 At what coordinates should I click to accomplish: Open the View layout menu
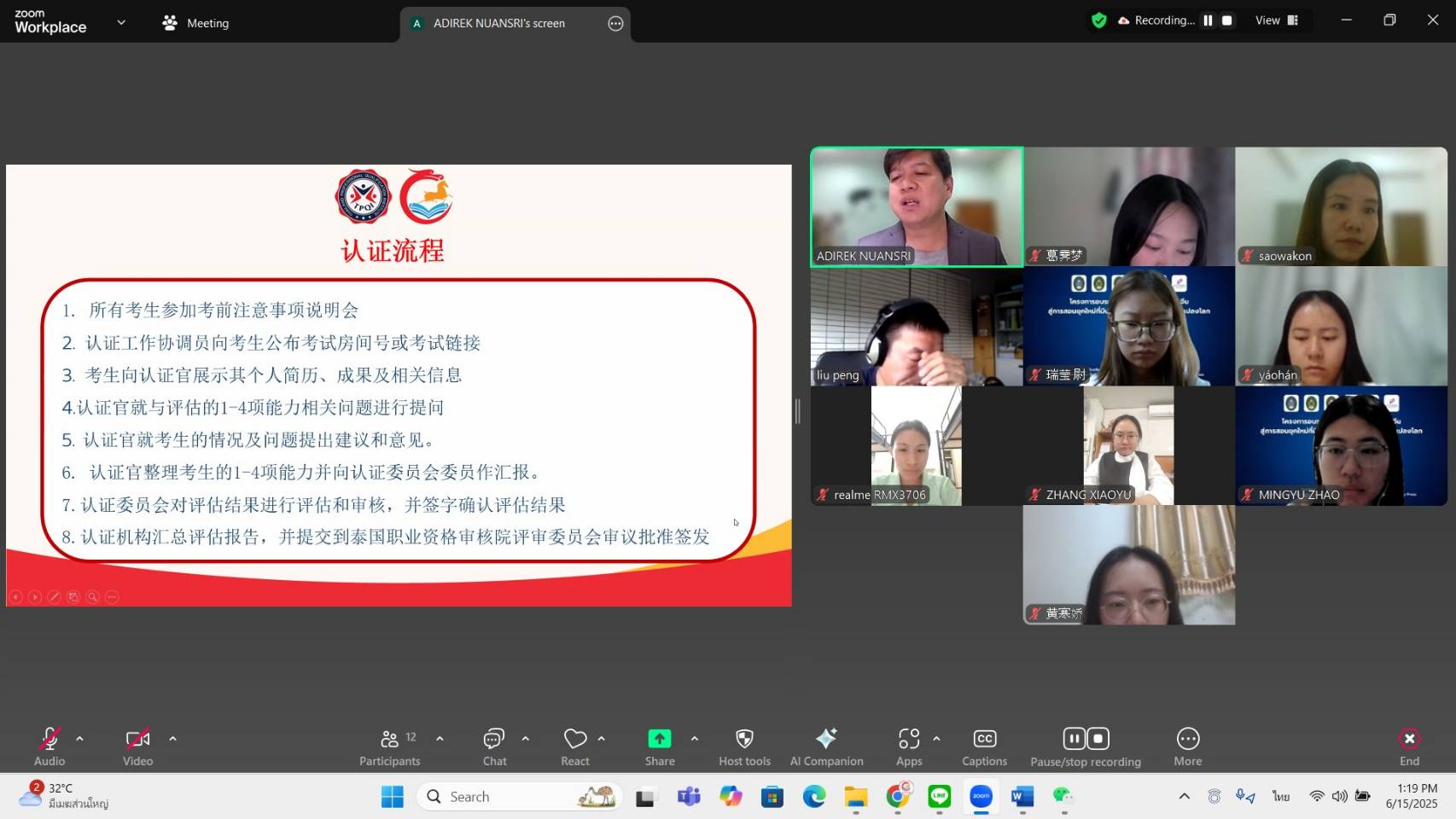pyautogui.click(x=1276, y=20)
